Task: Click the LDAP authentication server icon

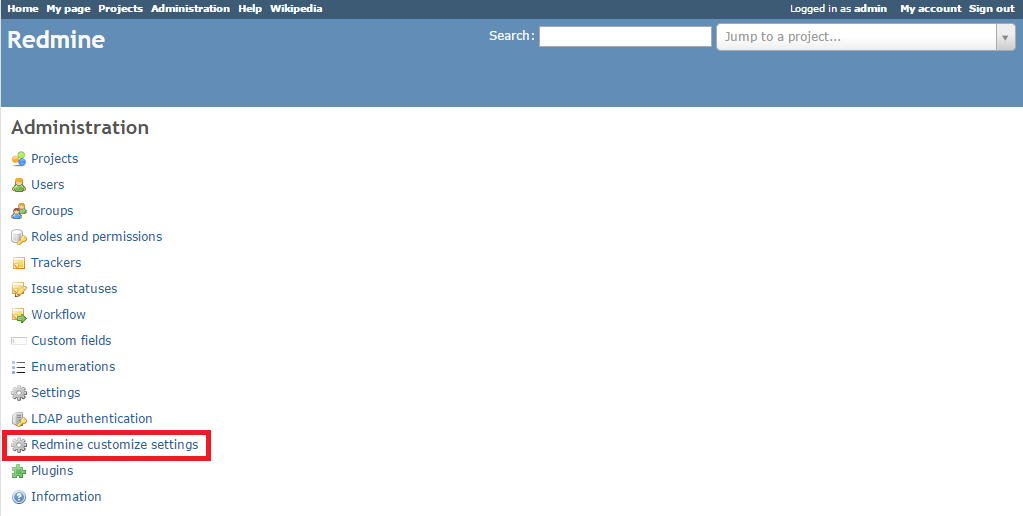Action: click(19, 419)
